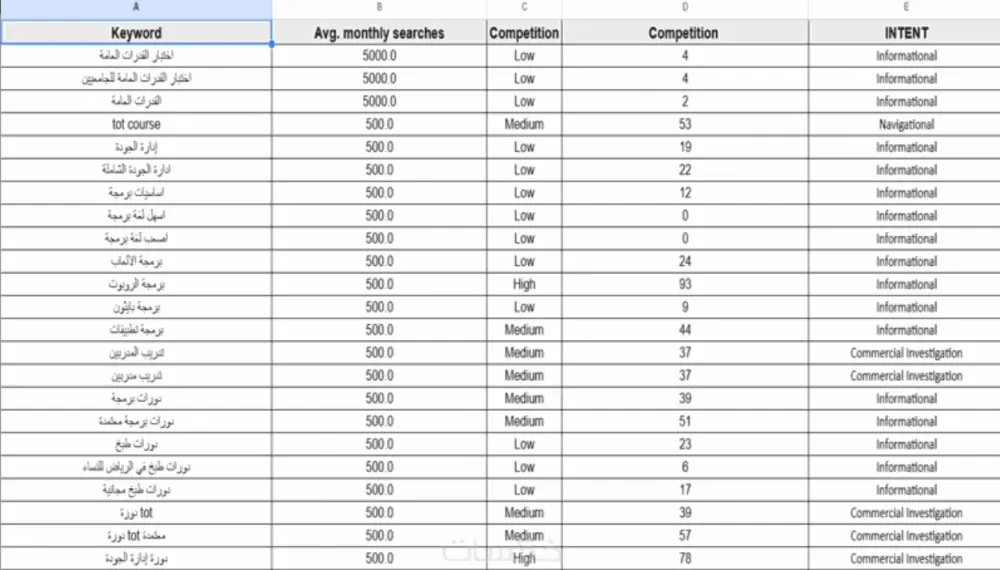
Task: Click Informational cell in row with 93
Action: point(906,284)
